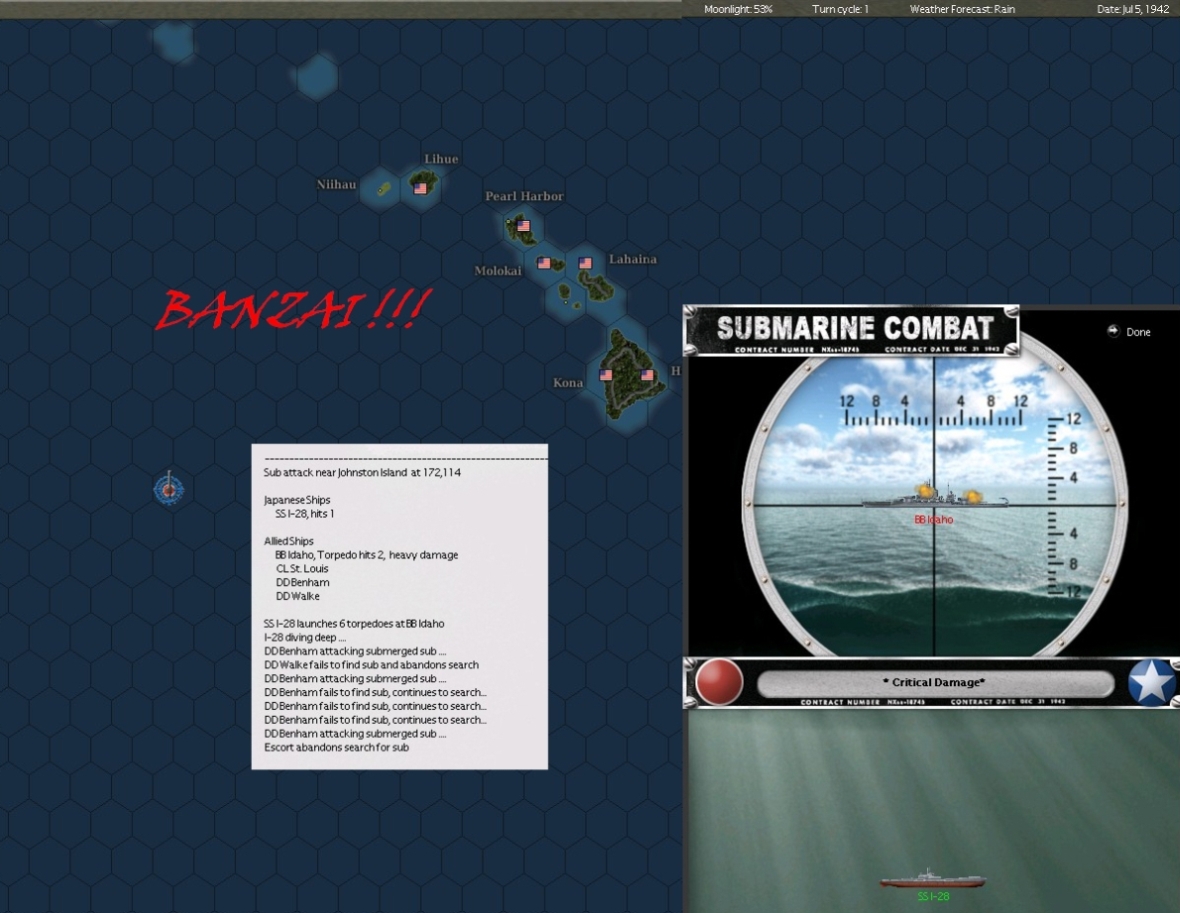Select the Niihau island hex
Screen dimensions: 1180x913
point(383,188)
